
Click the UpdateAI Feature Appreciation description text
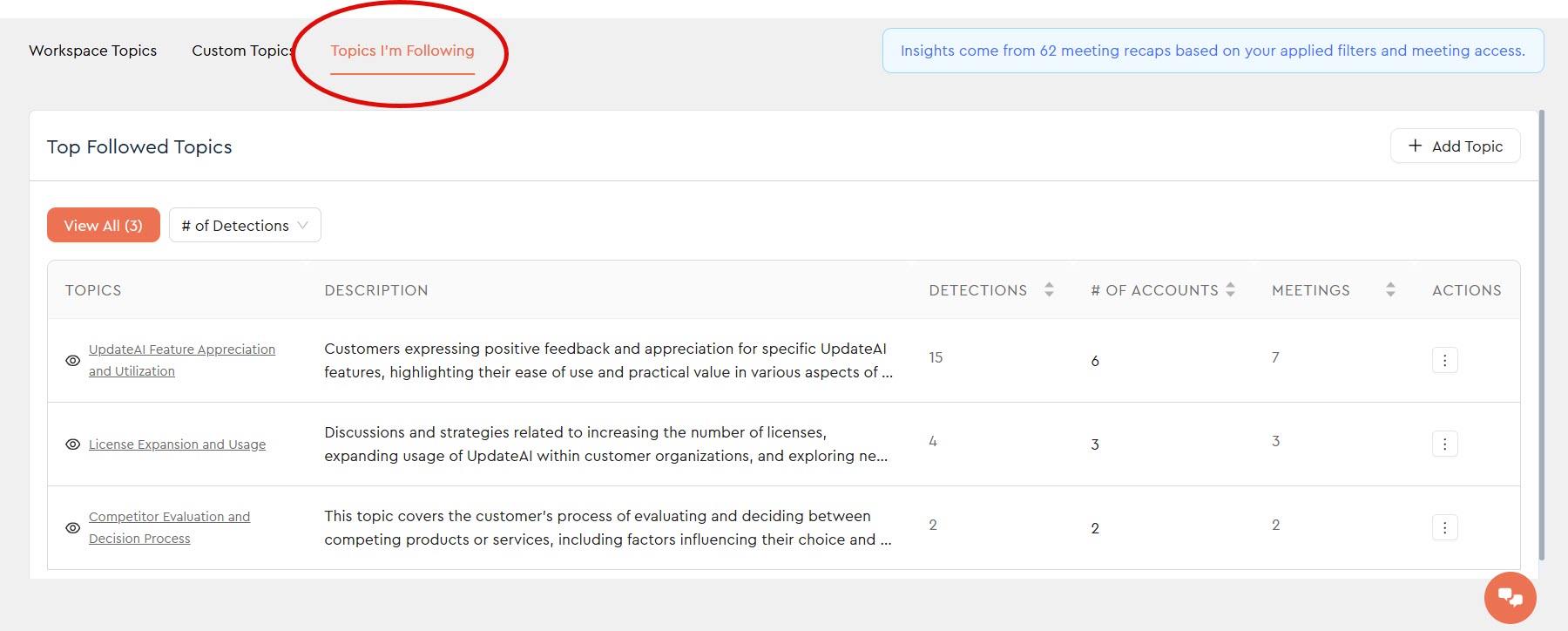(608, 360)
